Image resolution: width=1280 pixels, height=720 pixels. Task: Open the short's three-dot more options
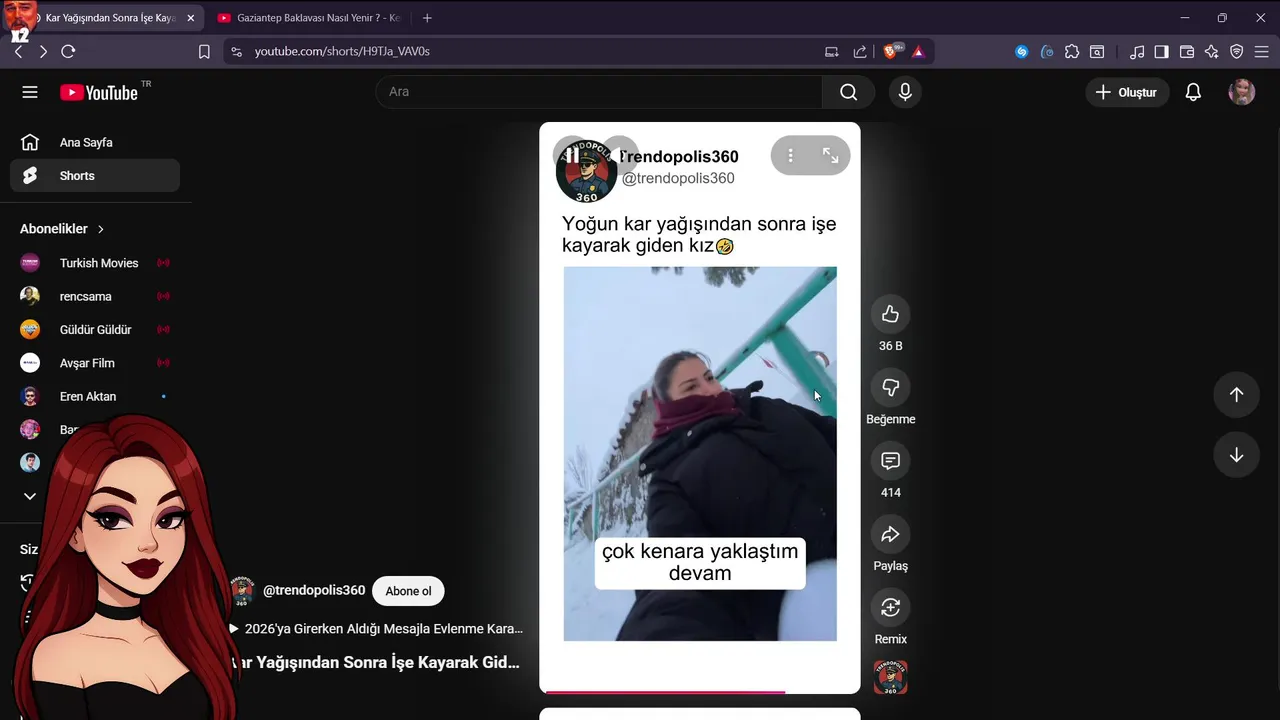(x=790, y=155)
